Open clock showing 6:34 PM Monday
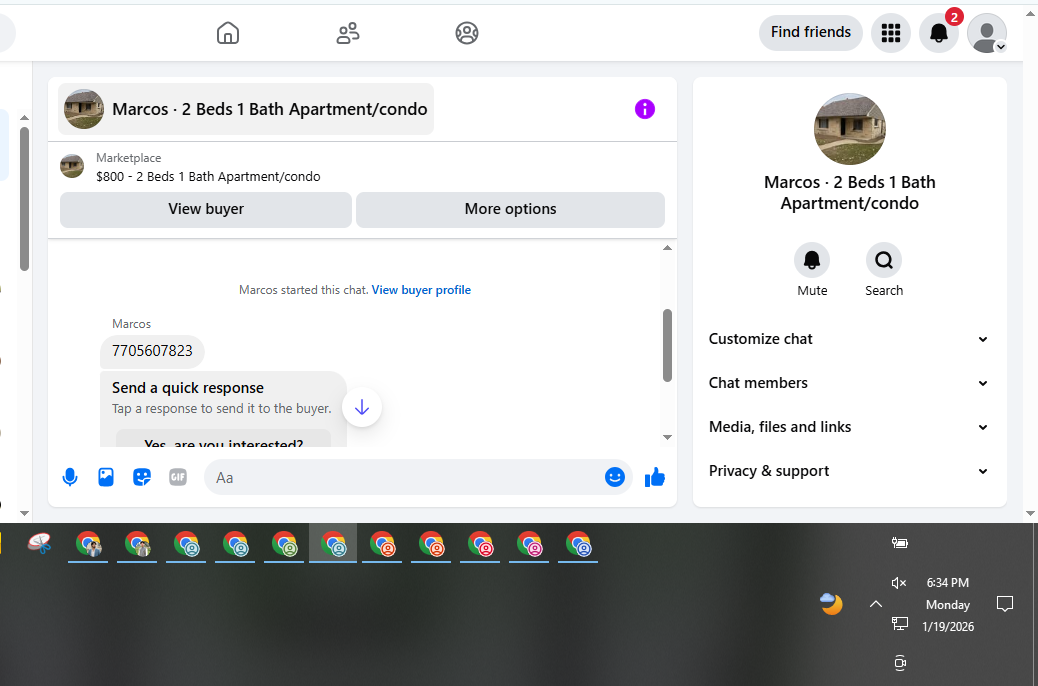This screenshot has height=686, width=1038. pos(947,605)
